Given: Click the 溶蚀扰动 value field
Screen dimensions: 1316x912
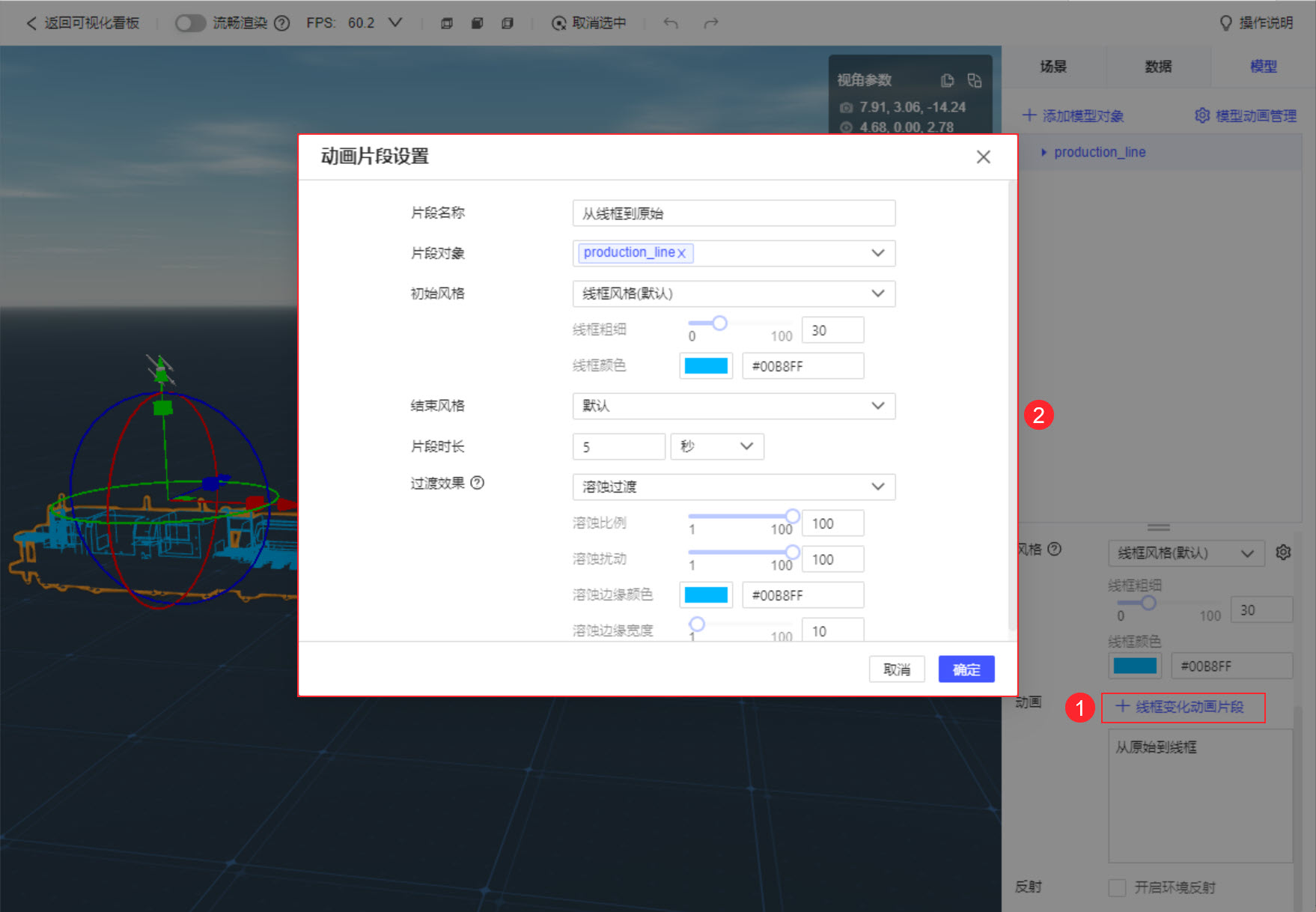Looking at the screenshot, I should (x=832, y=559).
